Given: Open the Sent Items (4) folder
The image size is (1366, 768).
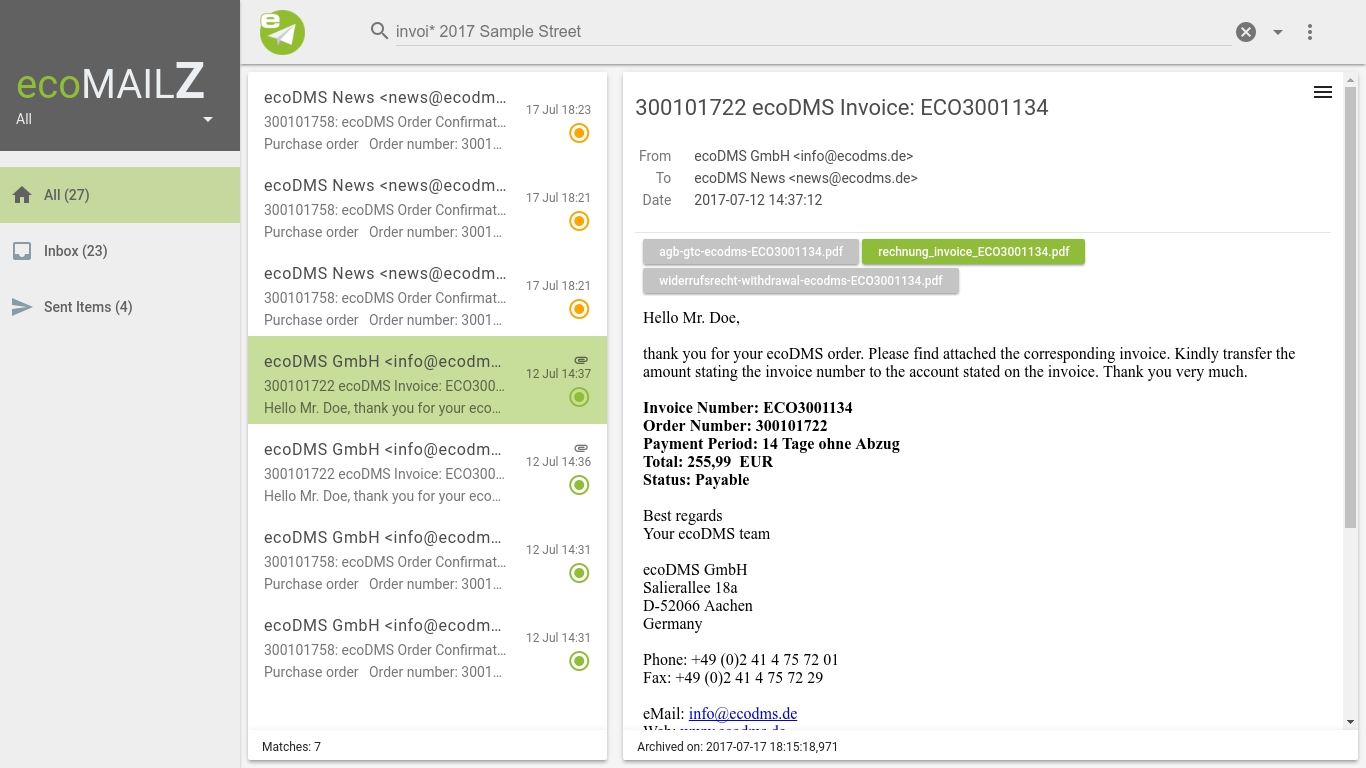Looking at the screenshot, I should (x=87, y=307).
